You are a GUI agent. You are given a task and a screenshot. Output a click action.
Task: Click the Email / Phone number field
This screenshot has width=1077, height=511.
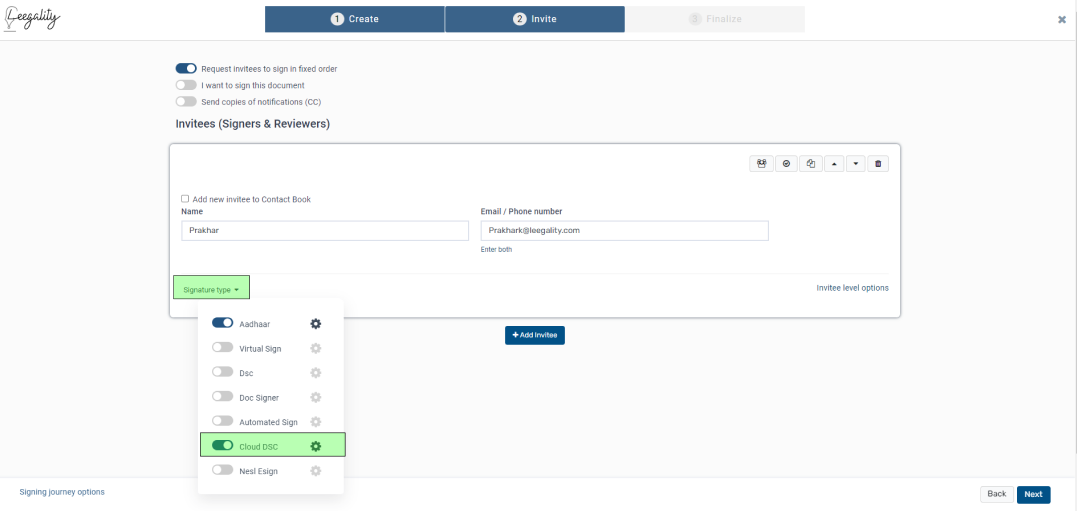pyautogui.click(x=624, y=231)
